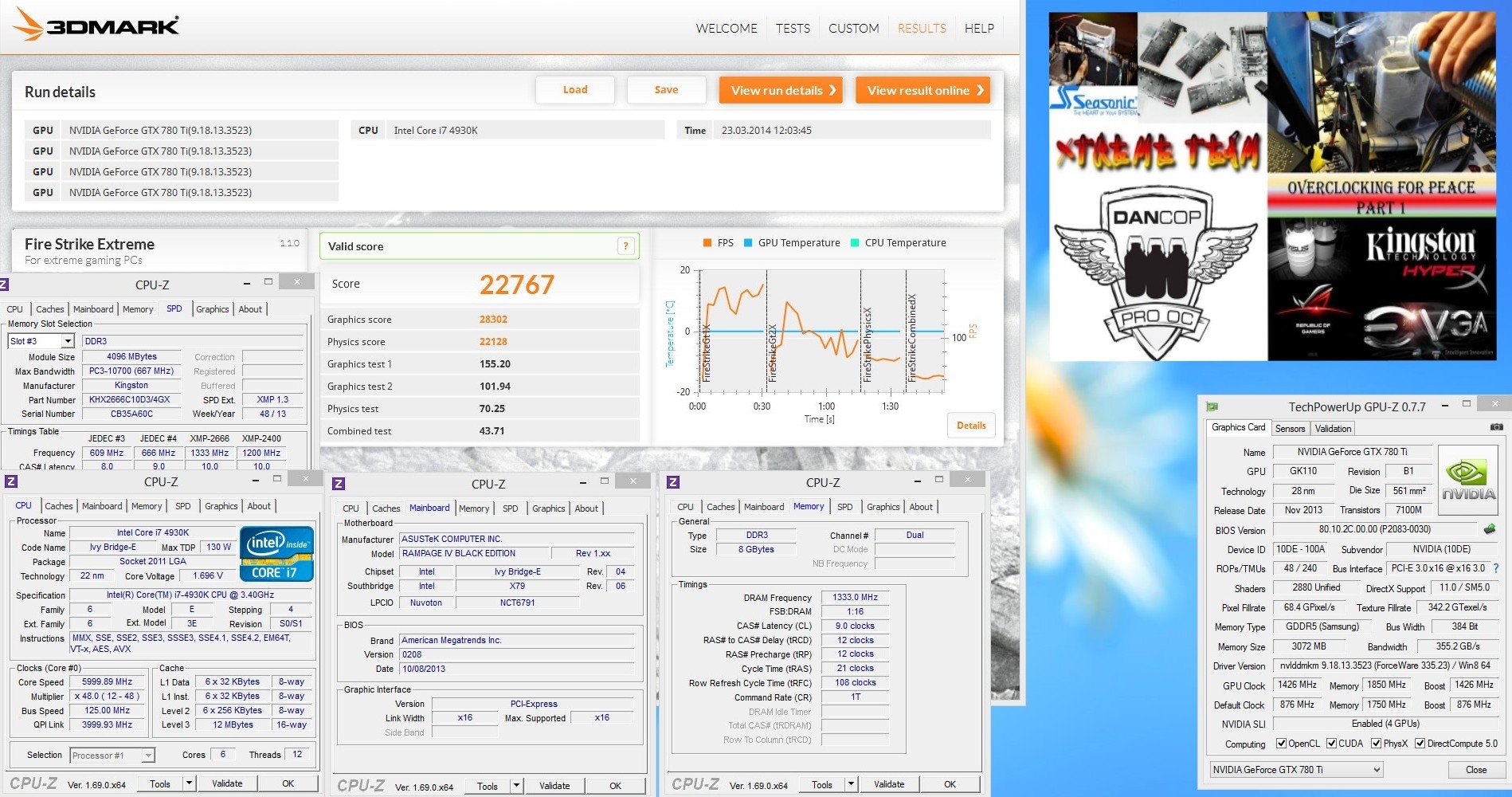
Task: Click the Z icon of the CPU-Z processor window
Action: [x=11, y=481]
